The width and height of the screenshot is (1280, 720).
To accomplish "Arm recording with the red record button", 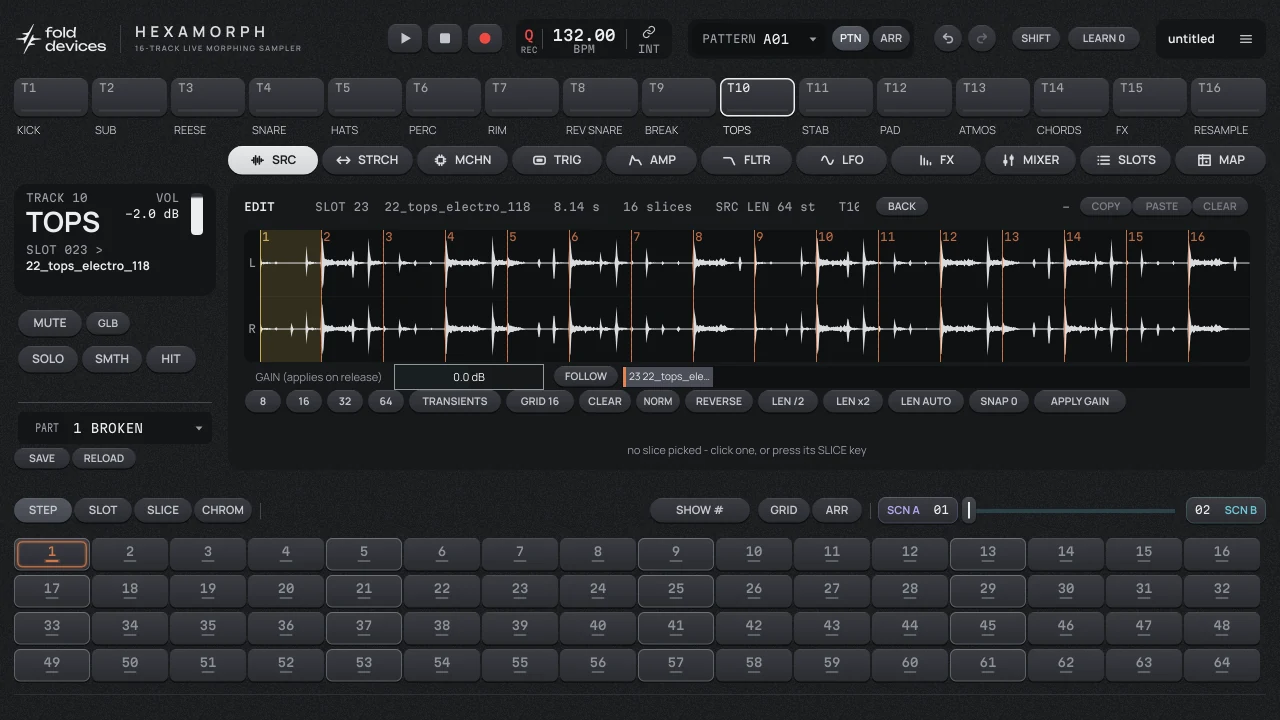I will 485,38.
